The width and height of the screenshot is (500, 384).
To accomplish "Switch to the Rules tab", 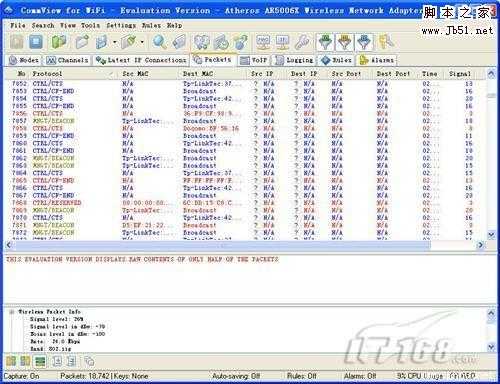I will (336, 60).
